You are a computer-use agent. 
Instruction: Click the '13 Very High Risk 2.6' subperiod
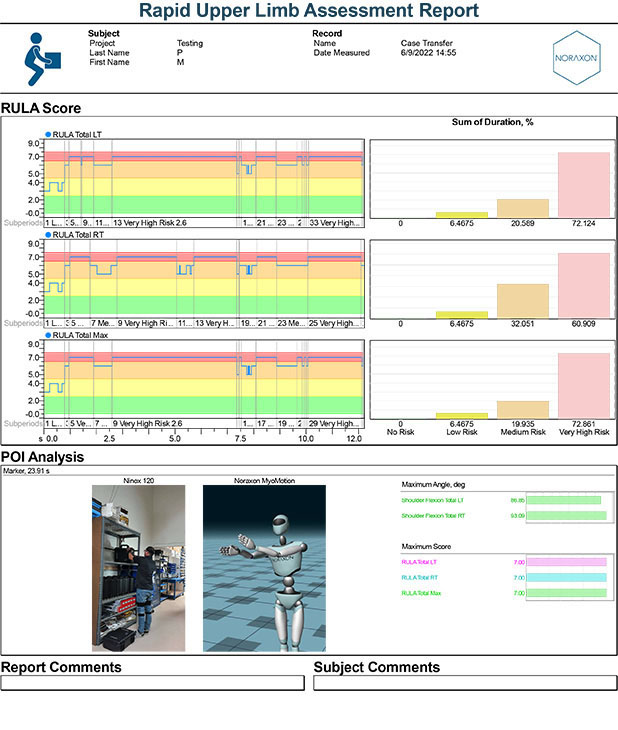(x=150, y=223)
